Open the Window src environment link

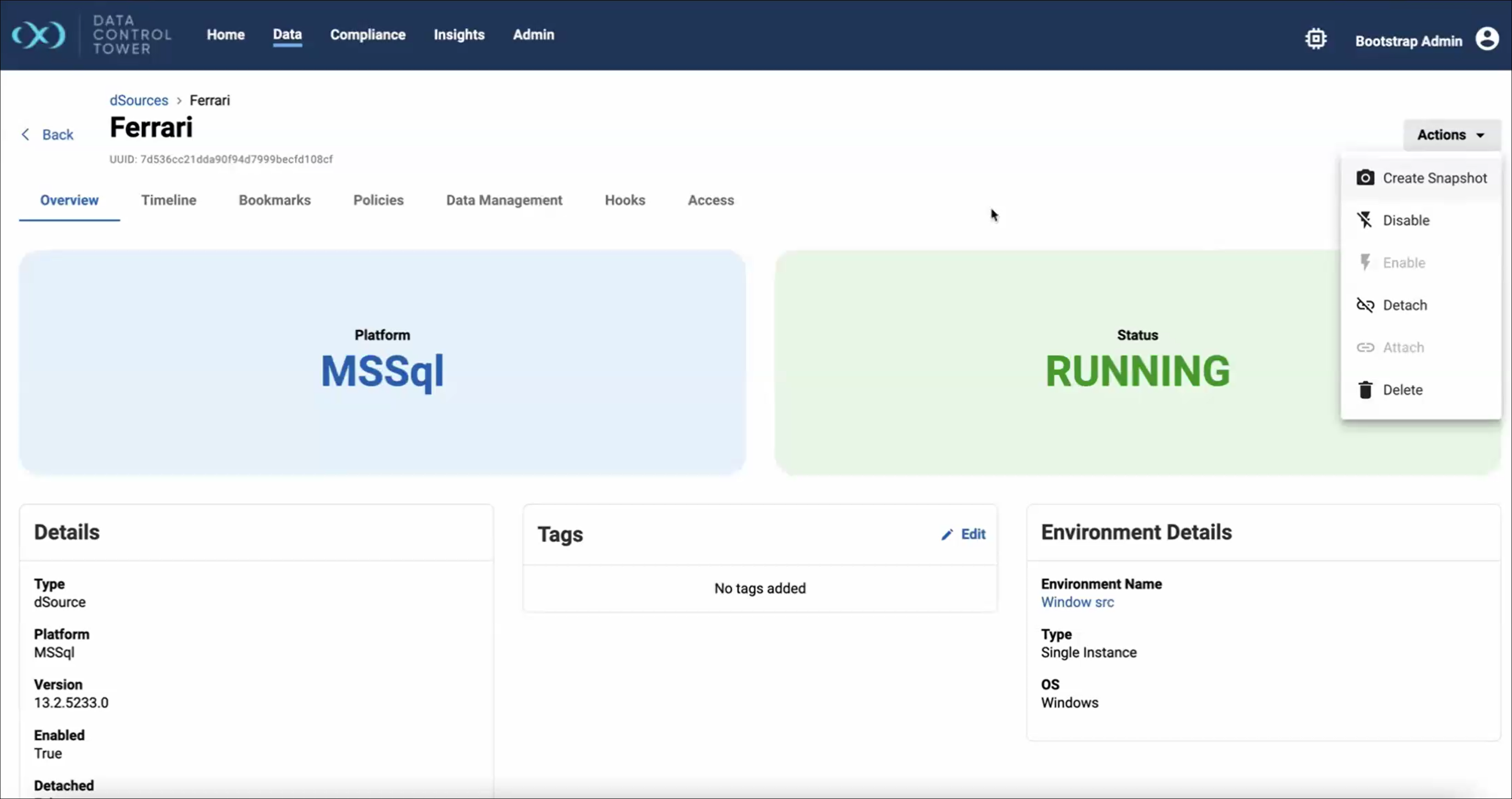pyautogui.click(x=1077, y=602)
